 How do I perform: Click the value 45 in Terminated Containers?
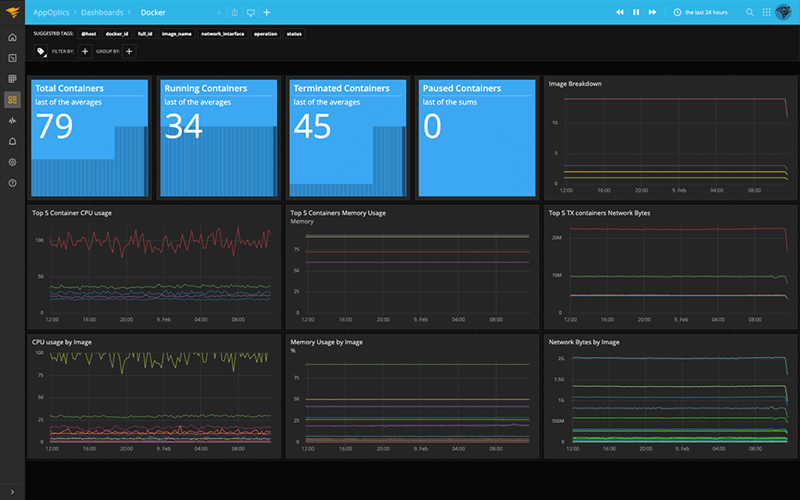[313, 126]
